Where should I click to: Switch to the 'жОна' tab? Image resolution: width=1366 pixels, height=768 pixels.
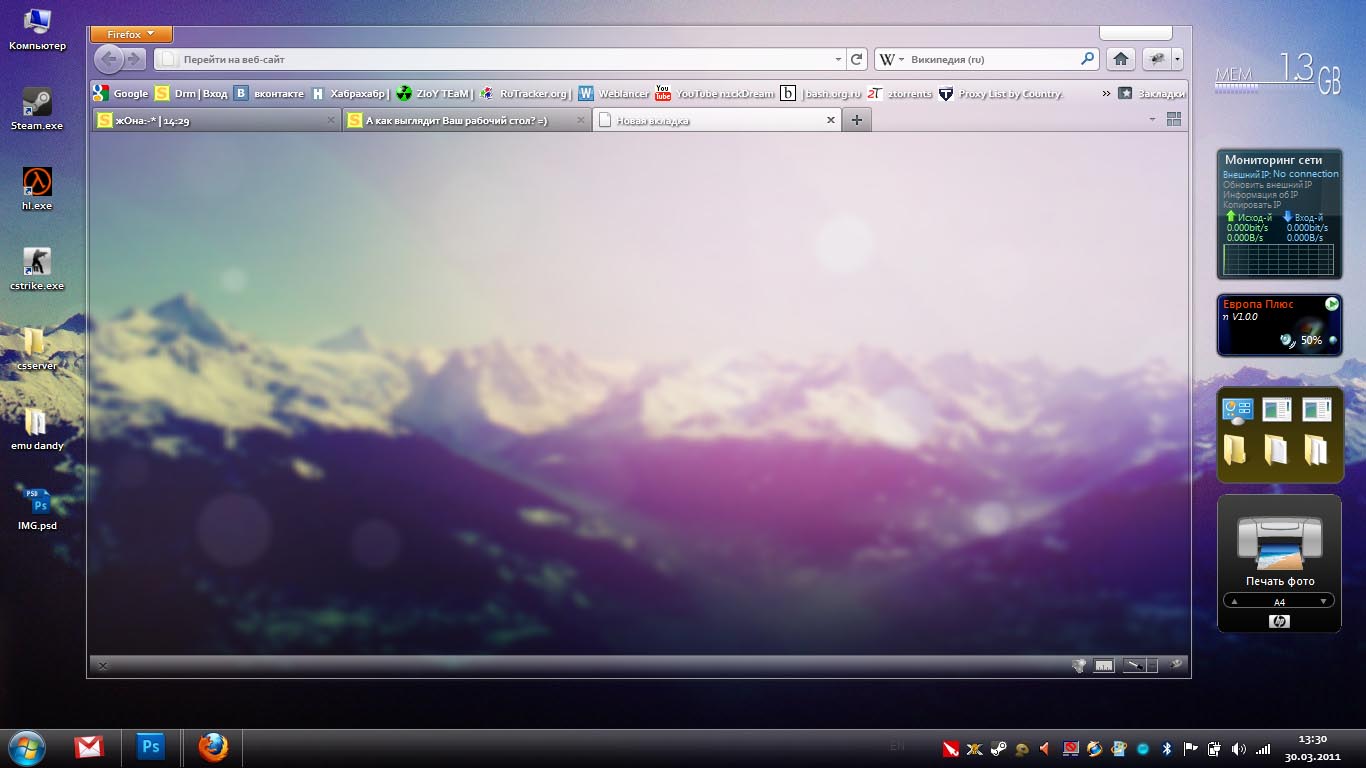[x=210, y=120]
